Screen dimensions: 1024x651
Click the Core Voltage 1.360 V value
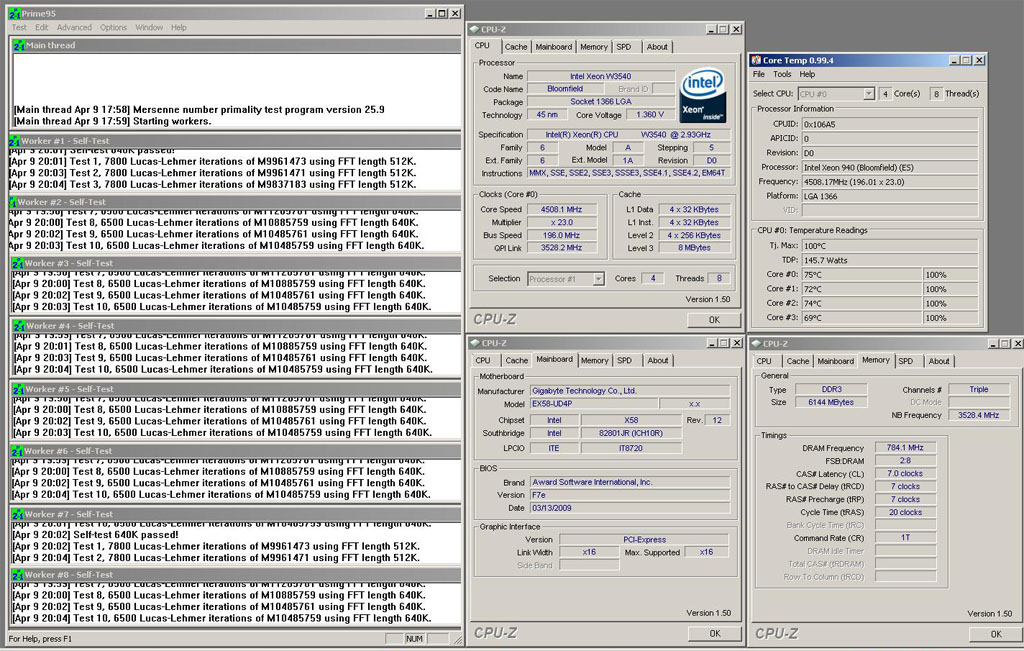pos(650,114)
